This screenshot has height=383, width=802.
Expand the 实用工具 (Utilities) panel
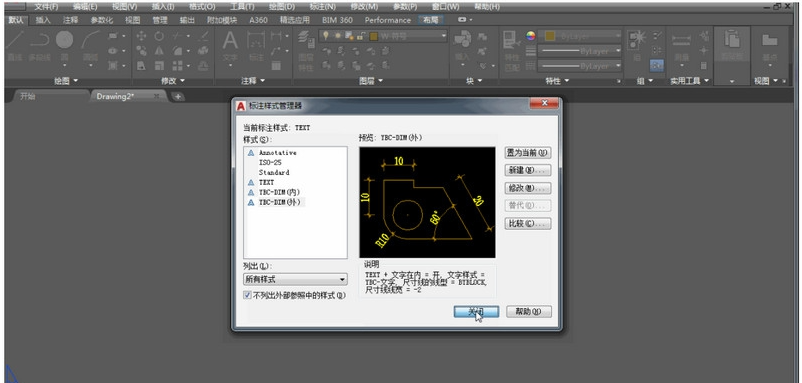[689, 81]
